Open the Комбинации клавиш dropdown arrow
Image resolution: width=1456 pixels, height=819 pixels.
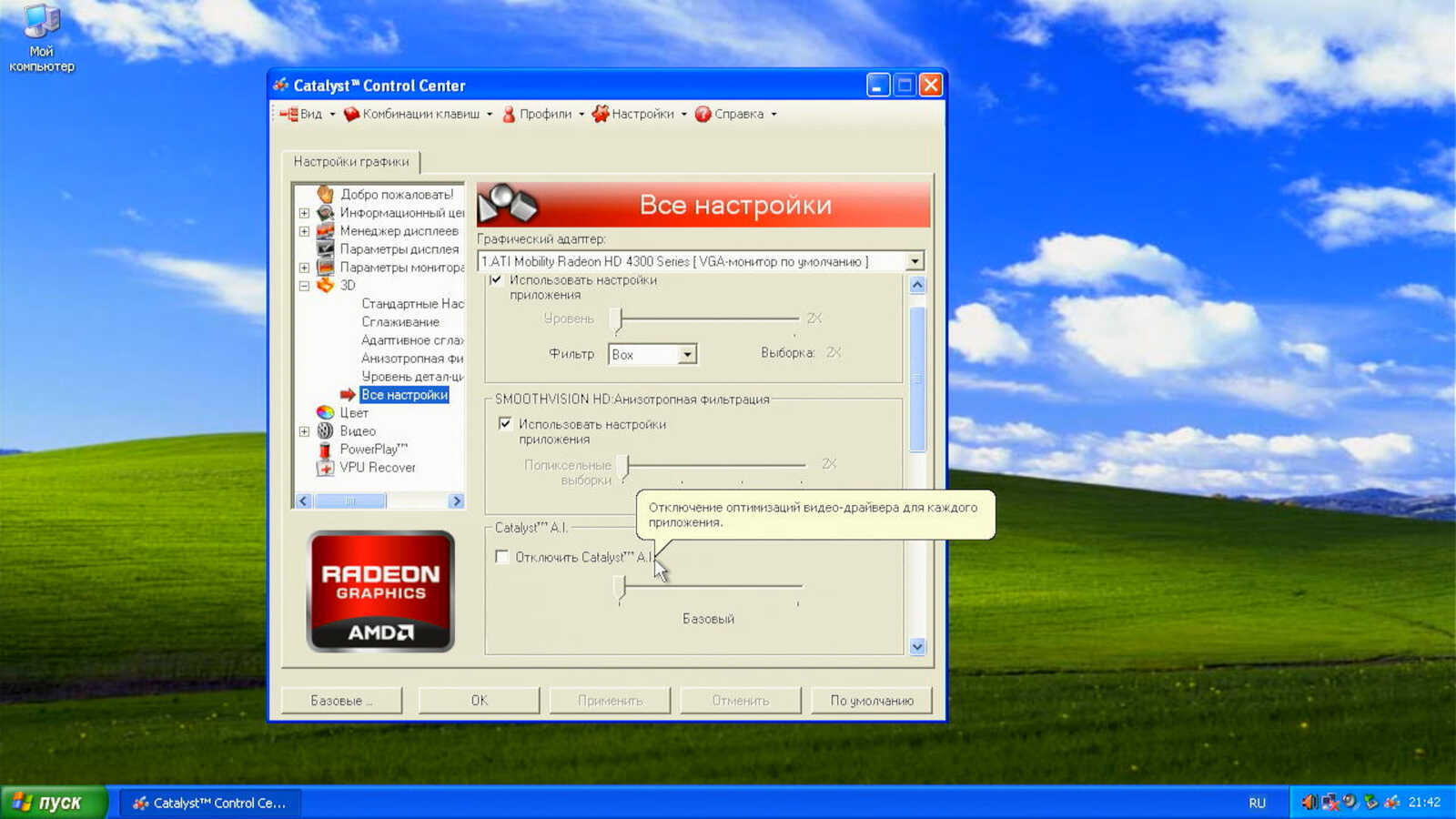point(490,115)
